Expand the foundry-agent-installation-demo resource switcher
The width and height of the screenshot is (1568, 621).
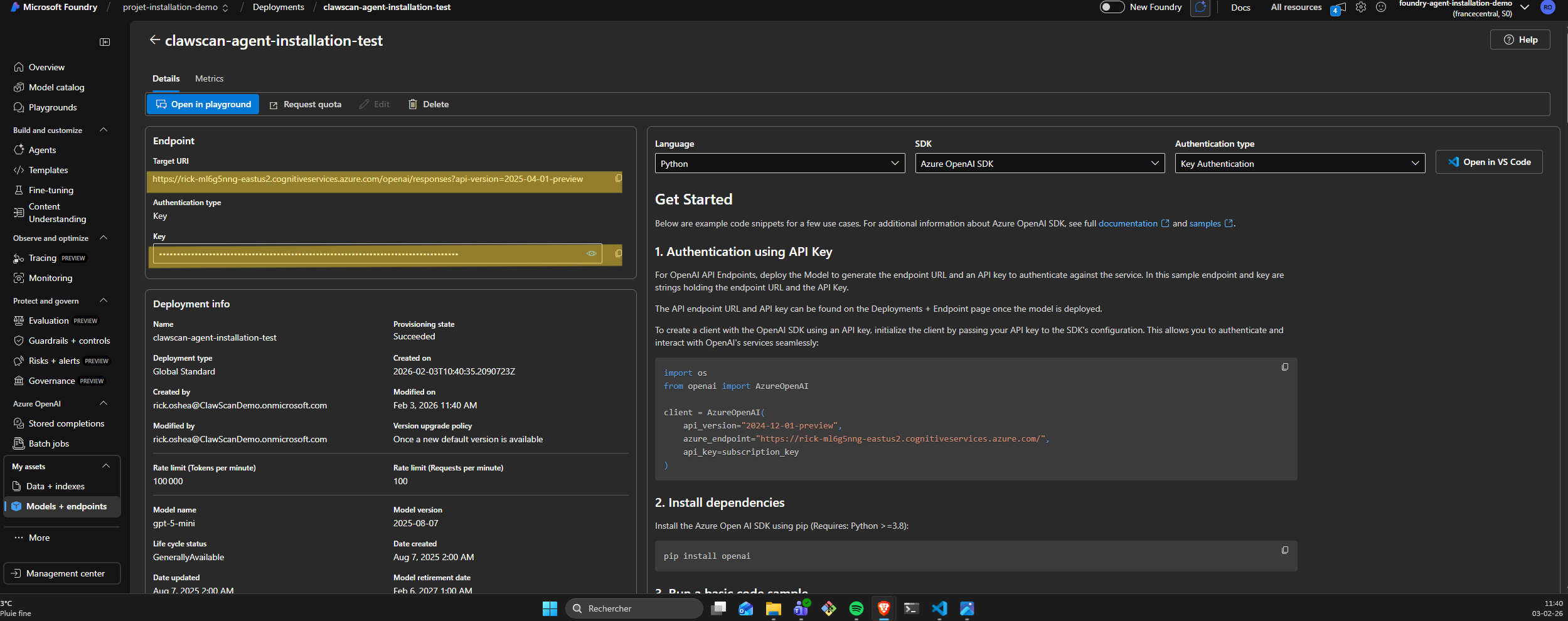pos(1525,7)
